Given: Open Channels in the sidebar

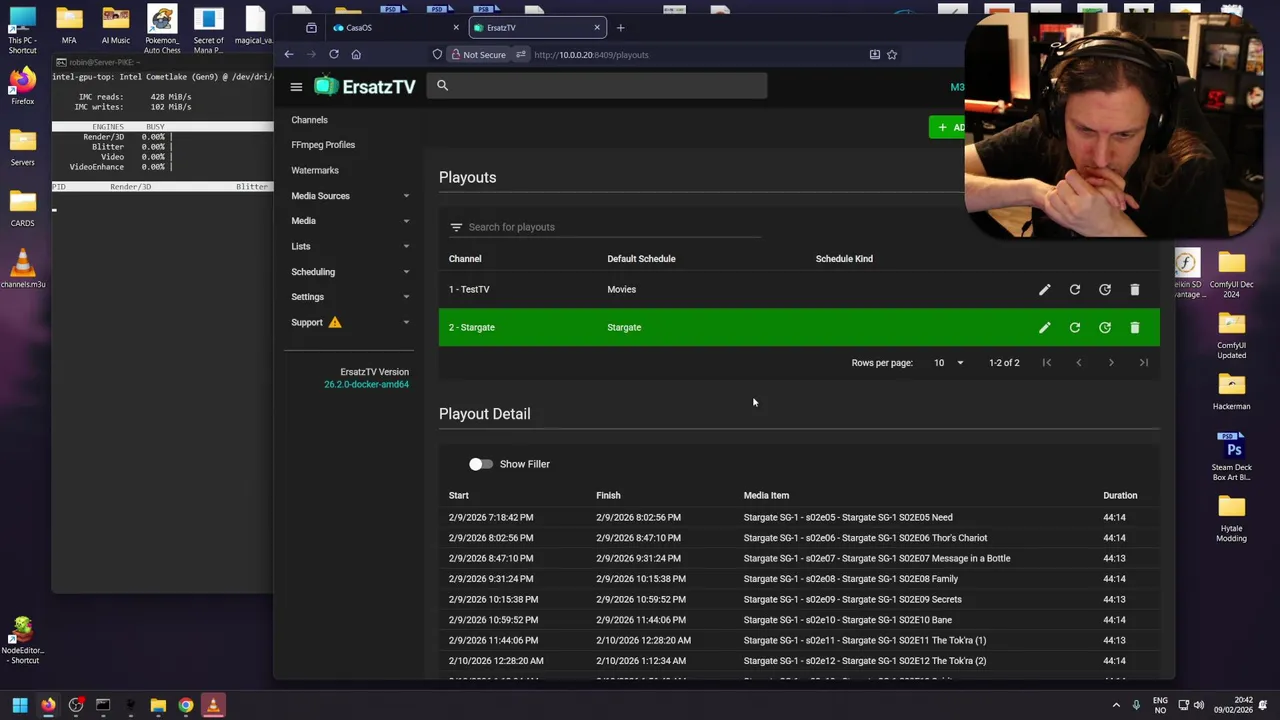Looking at the screenshot, I should (x=309, y=120).
